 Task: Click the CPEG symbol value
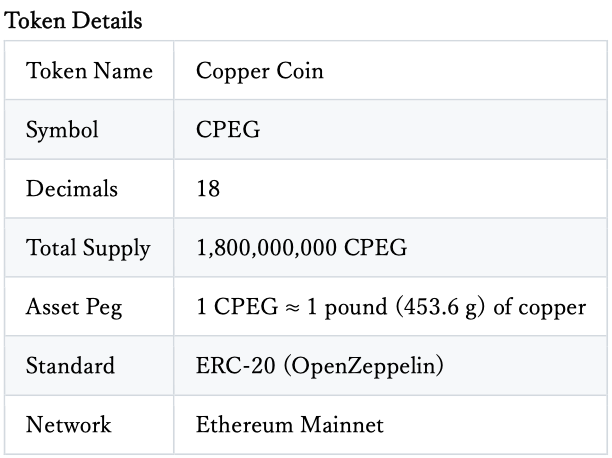point(228,129)
